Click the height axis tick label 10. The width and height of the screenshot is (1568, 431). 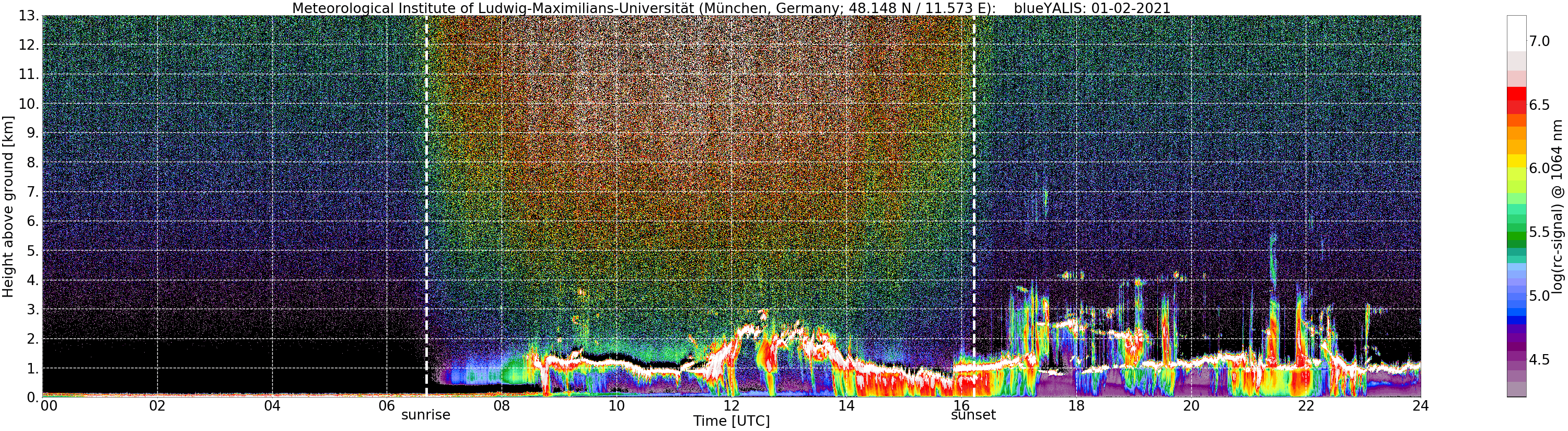point(29,104)
